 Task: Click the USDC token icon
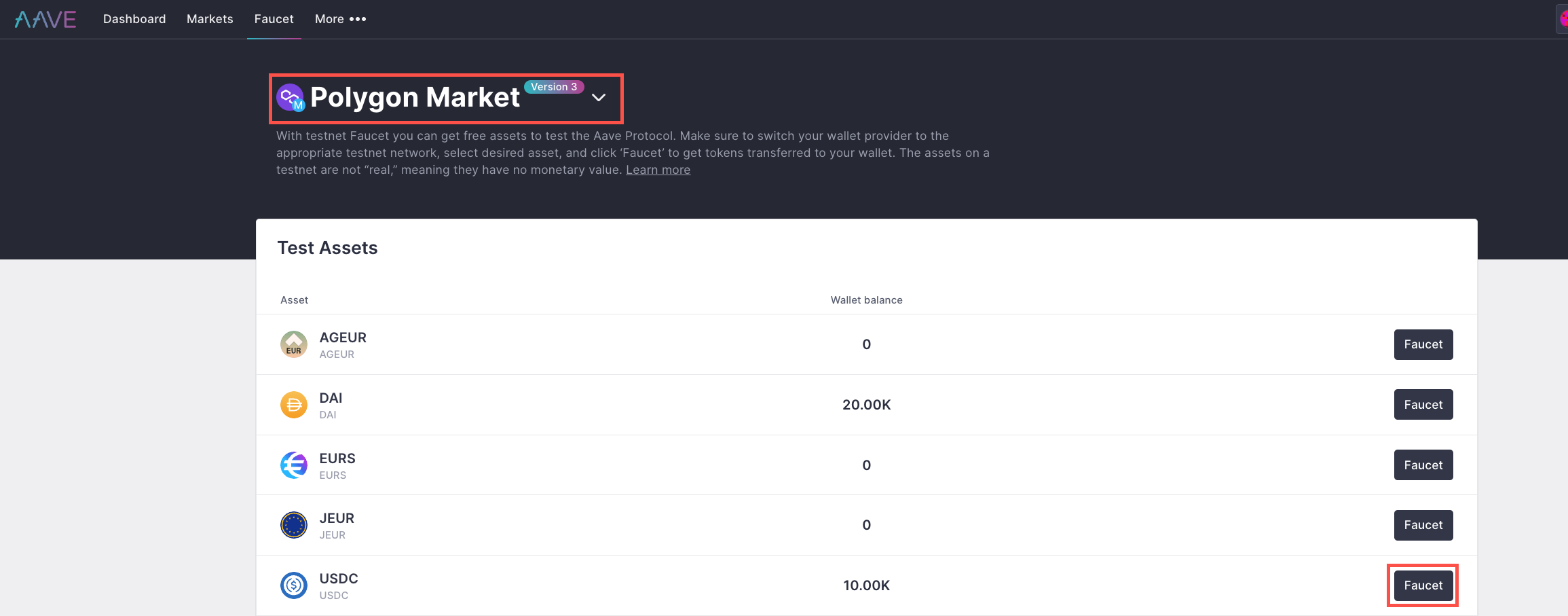coord(294,585)
